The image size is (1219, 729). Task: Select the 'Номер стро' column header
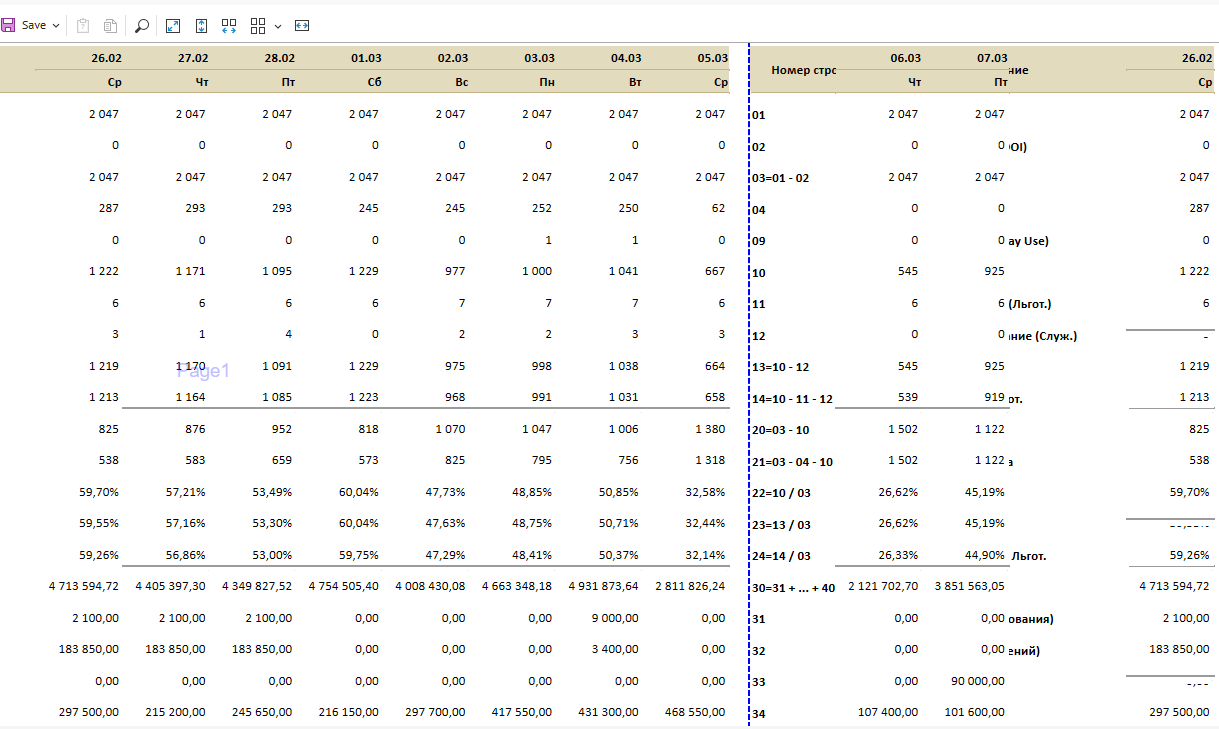803,70
